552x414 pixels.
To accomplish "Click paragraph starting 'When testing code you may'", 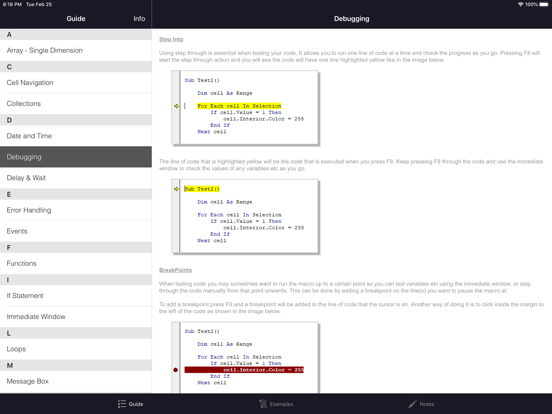I will pyautogui.click(x=345, y=287).
